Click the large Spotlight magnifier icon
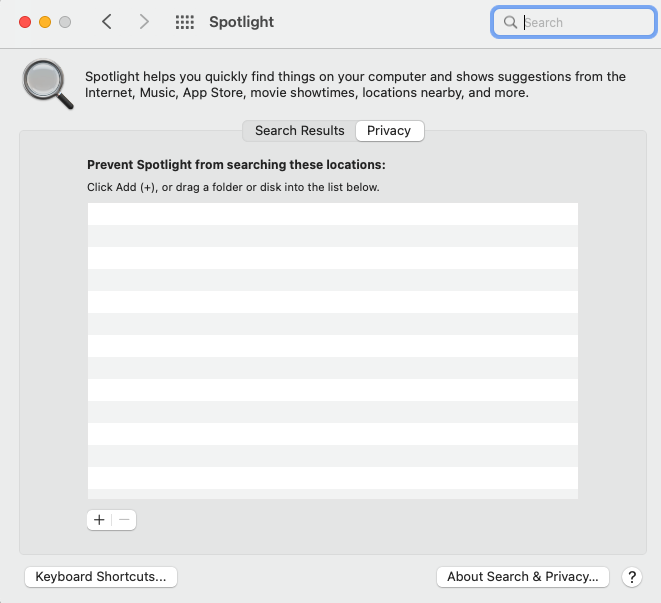Image resolution: width=661 pixels, height=603 pixels. click(x=48, y=84)
